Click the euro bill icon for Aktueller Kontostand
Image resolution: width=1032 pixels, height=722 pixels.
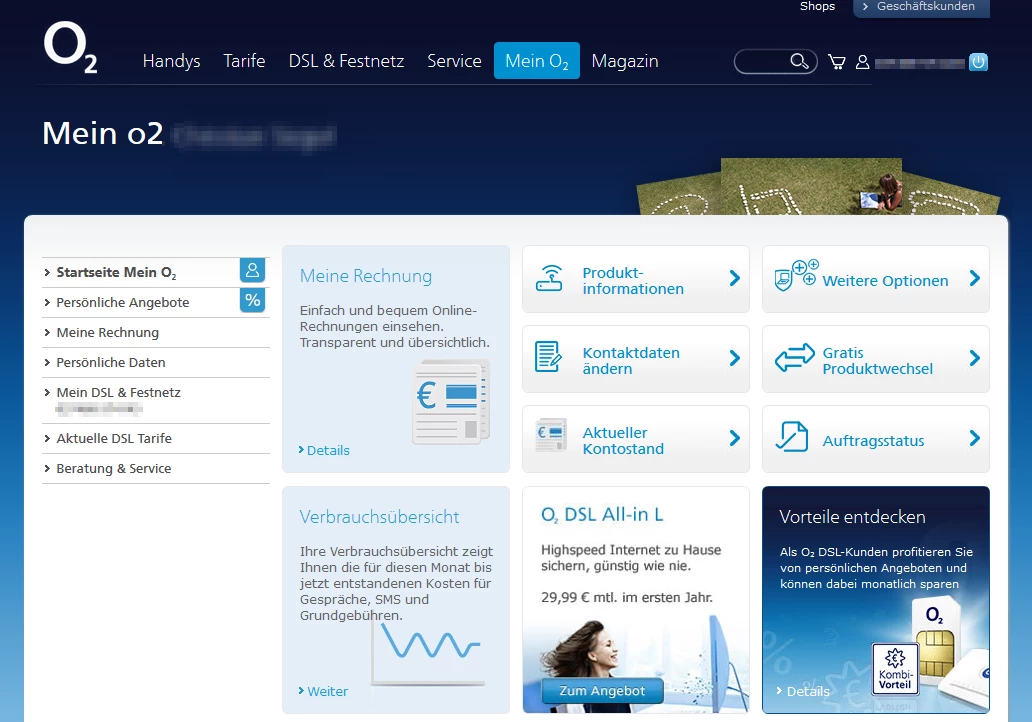(x=551, y=435)
